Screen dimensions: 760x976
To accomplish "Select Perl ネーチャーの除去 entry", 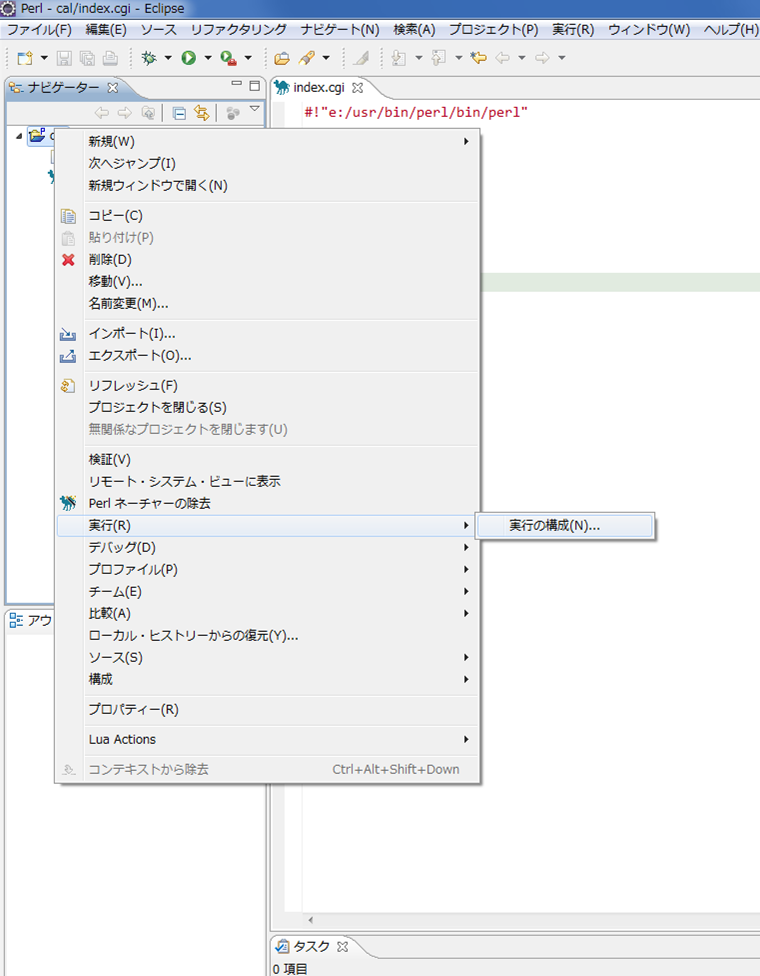I will [268, 503].
